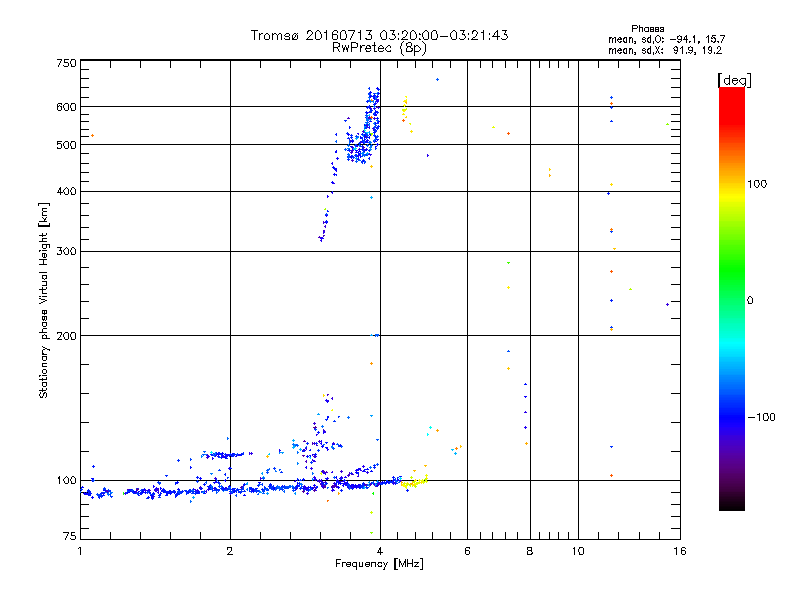Click the 'mean, sd,O: -94.1, 15.7' line

[666, 39]
